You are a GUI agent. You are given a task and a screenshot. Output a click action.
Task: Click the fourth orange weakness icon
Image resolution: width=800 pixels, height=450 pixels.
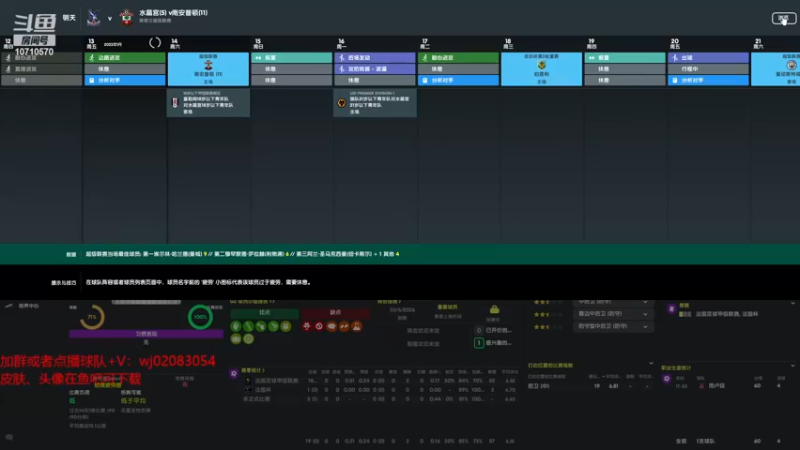344,326
